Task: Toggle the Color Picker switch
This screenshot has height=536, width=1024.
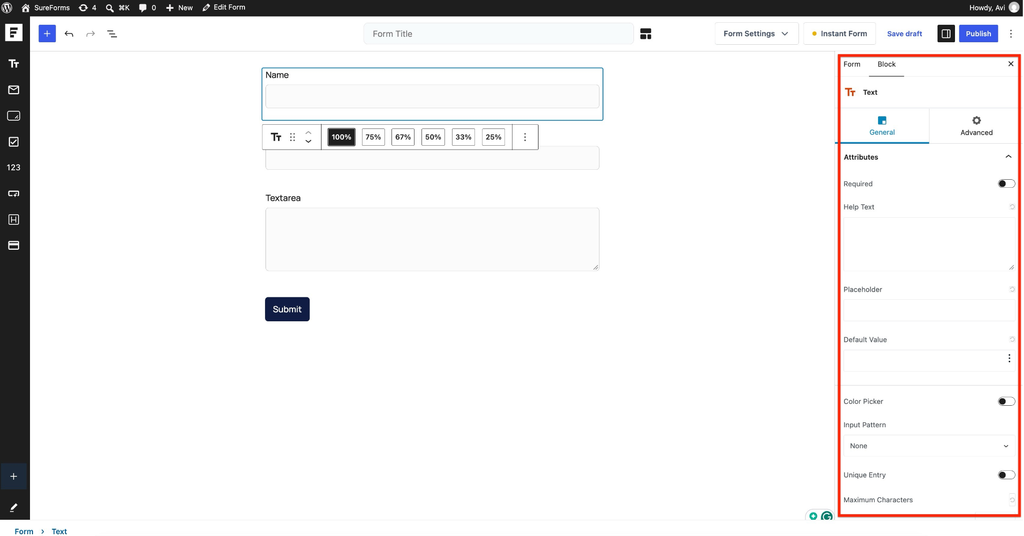Action: (x=1006, y=402)
